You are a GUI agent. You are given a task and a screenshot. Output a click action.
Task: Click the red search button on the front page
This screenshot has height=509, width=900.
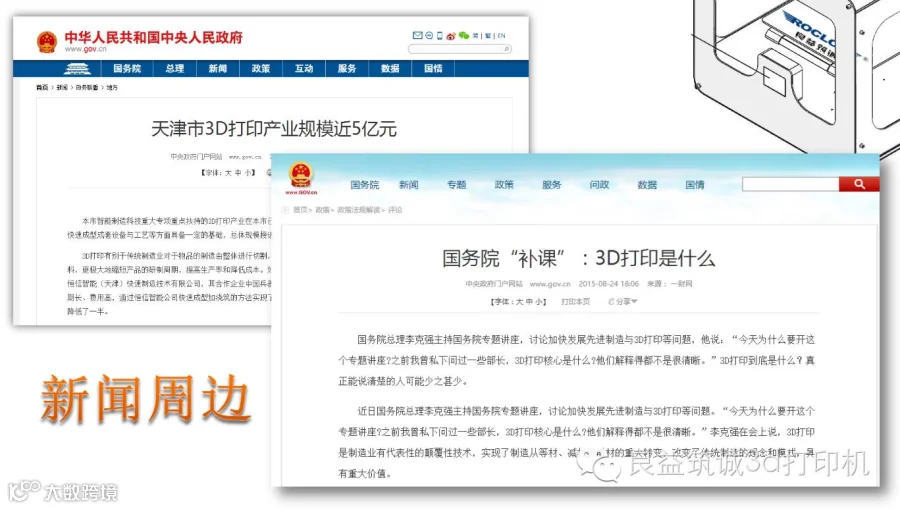pyautogui.click(x=859, y=184)
